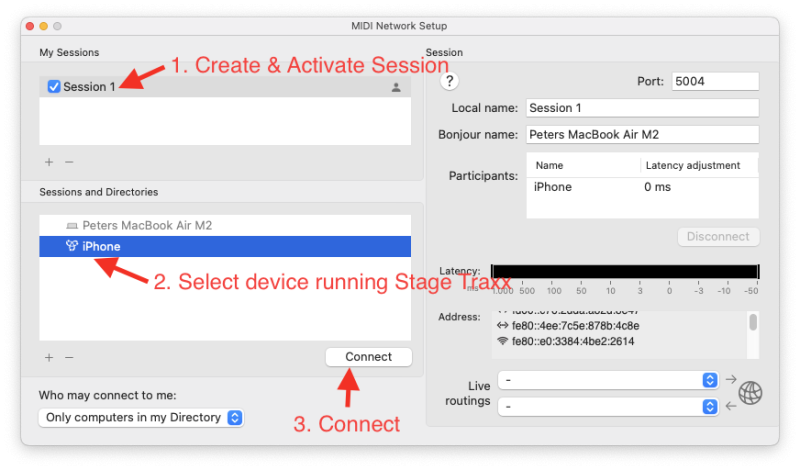Remove session with minus under My Sessions
The height and width of the screenshot is (470, 800).
point(69,162)
